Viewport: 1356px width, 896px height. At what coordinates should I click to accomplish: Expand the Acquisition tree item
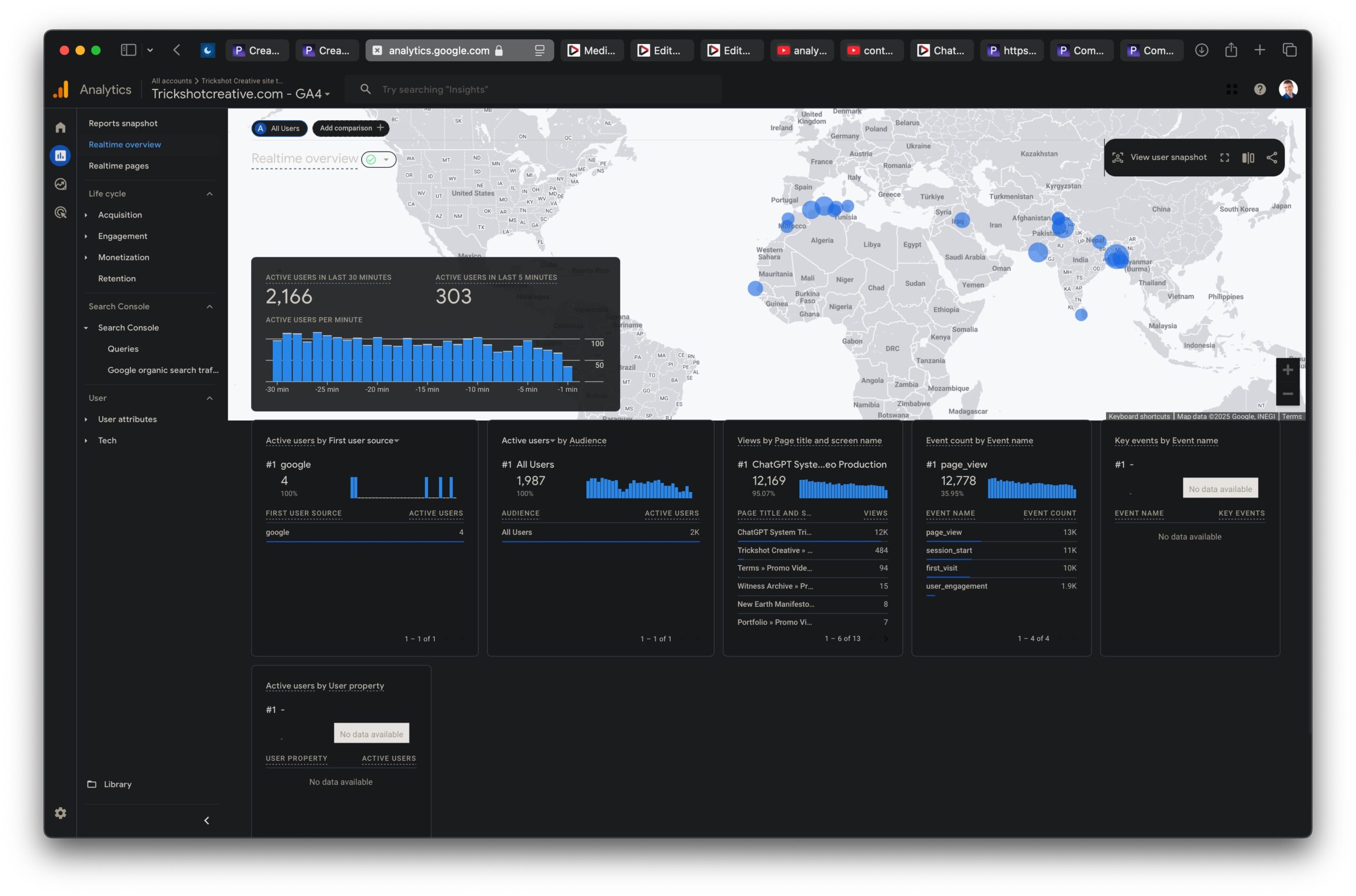86,215
